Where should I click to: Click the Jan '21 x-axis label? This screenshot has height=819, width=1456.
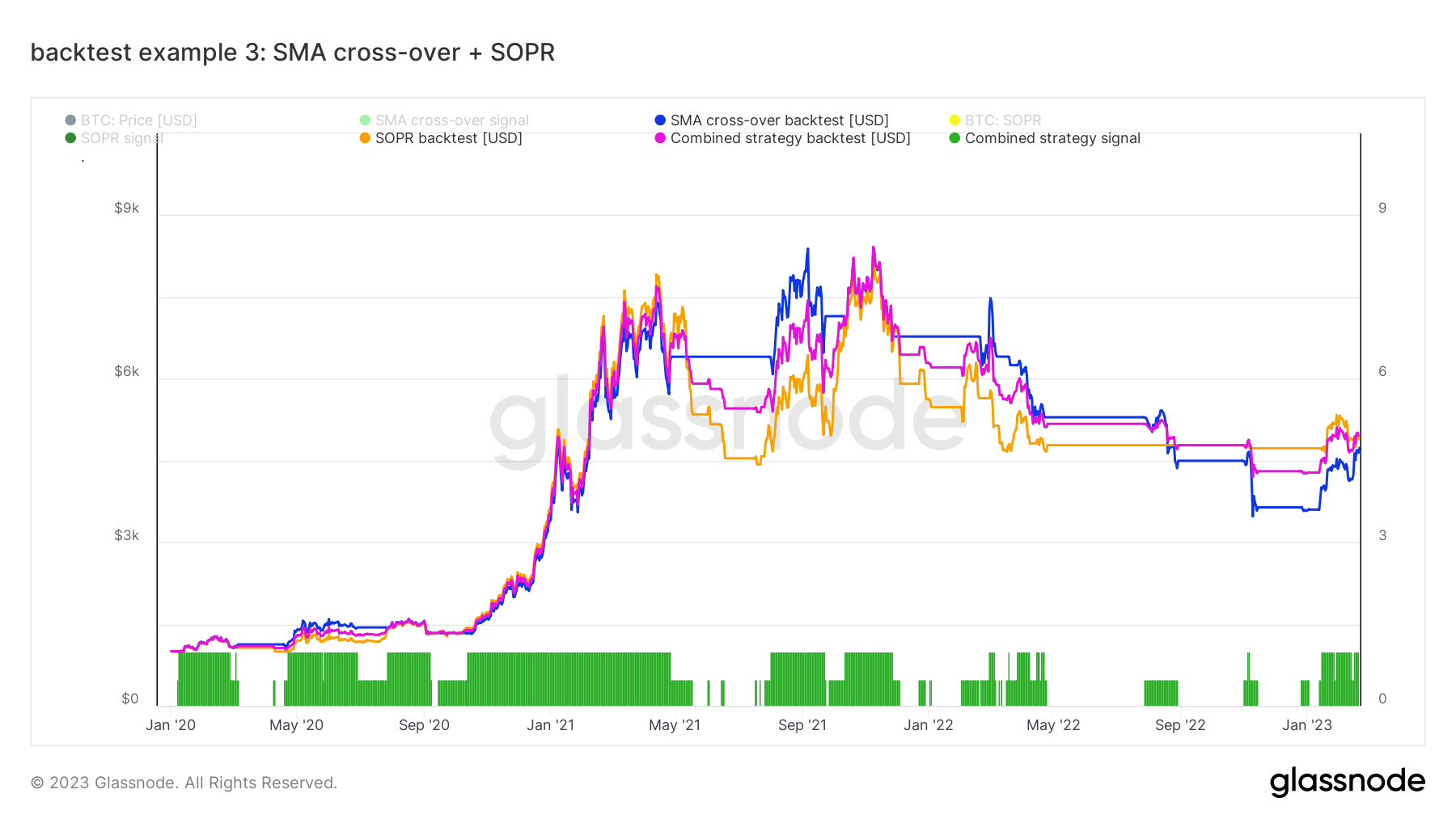[550, 725]
